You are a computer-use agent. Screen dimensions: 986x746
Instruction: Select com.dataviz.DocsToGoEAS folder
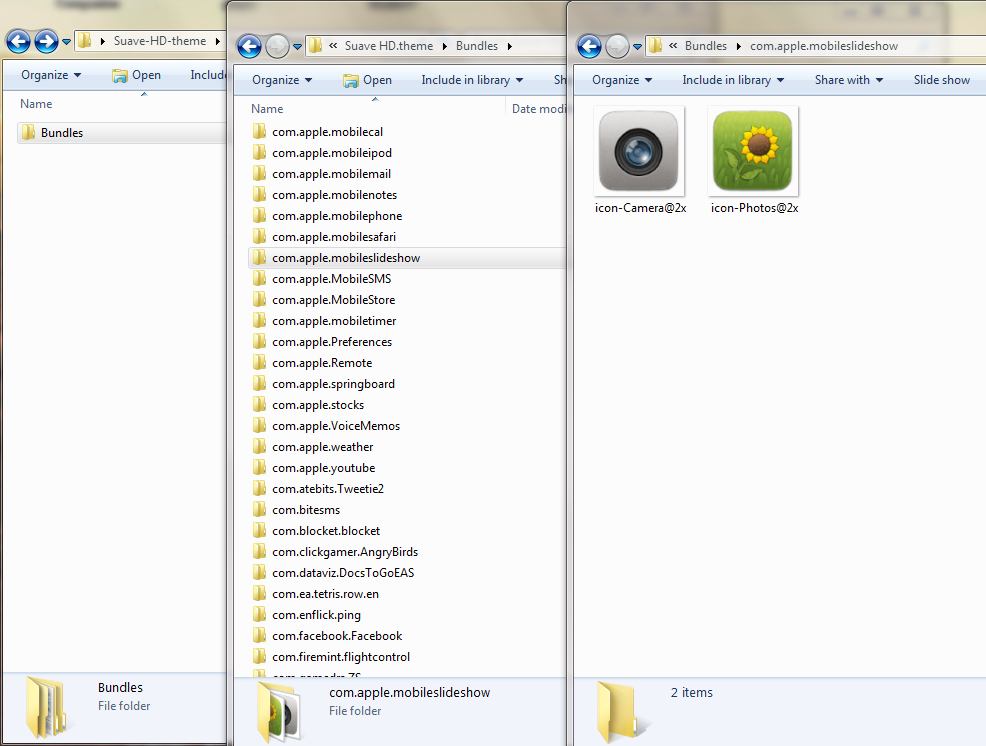click(343, 573)
